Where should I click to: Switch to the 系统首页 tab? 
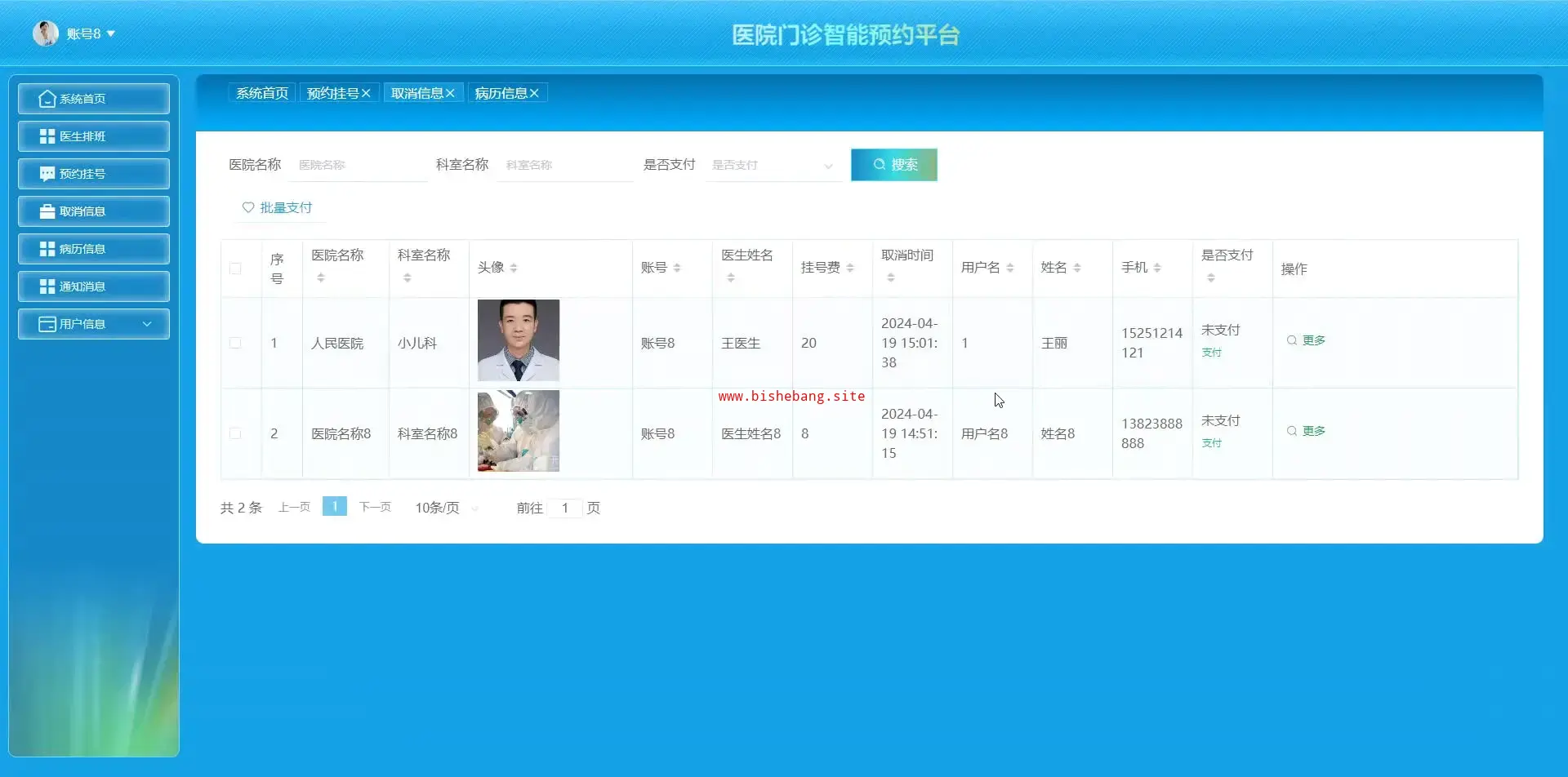tap(262, 94)
